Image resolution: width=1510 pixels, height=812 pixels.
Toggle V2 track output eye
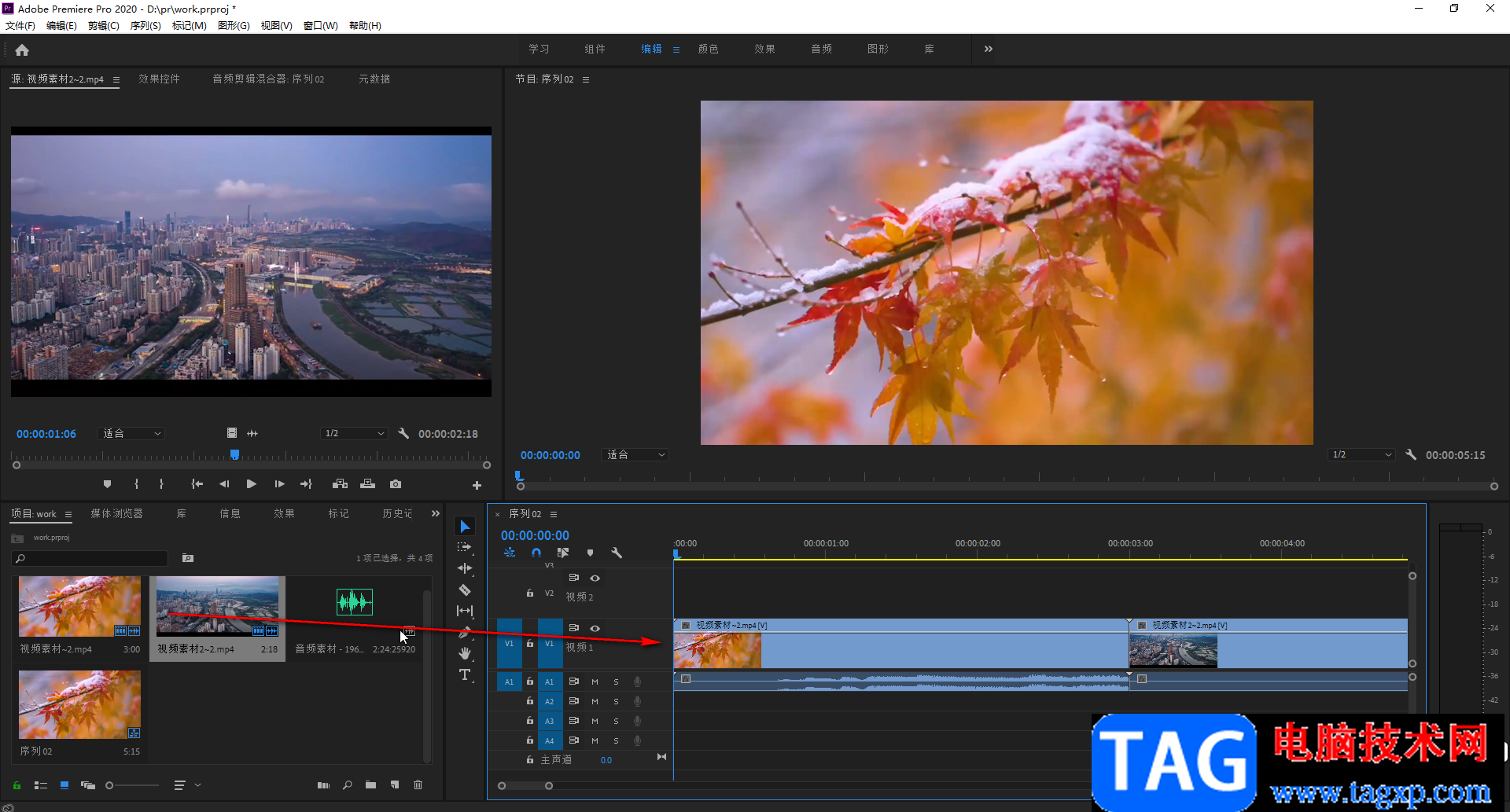coord(595,579)
